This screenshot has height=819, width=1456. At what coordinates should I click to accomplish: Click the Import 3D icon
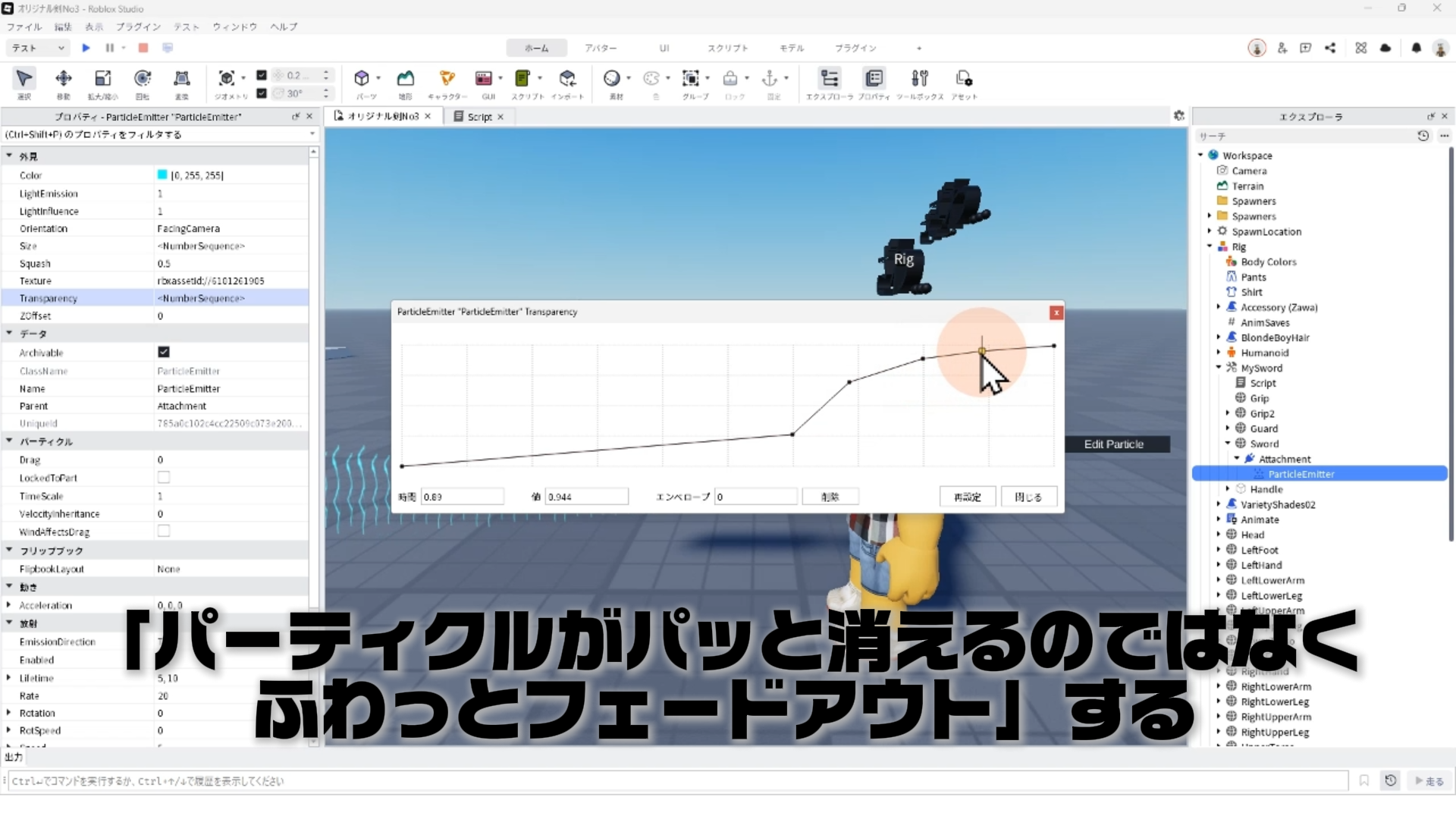pos(567,78)
